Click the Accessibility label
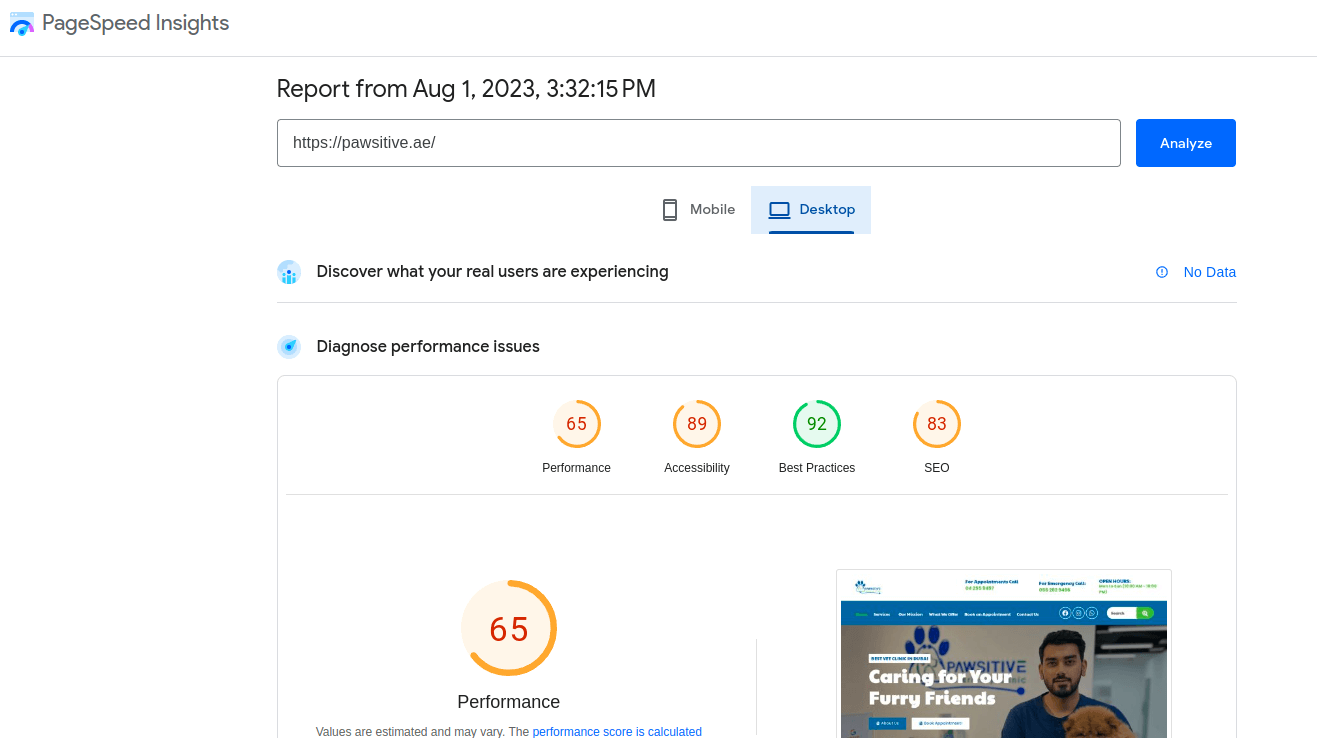Image resolution: width=1317 pixels, height=738 pixels. point(697,468)
